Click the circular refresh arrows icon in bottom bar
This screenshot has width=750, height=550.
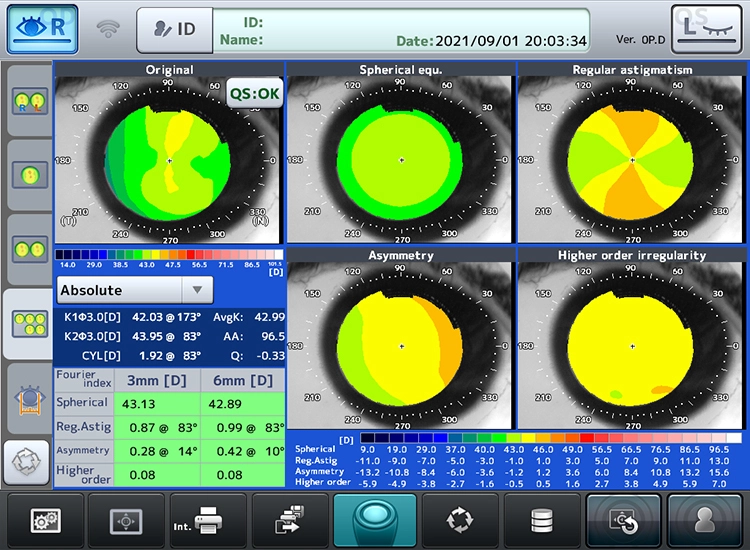[459, 520]
